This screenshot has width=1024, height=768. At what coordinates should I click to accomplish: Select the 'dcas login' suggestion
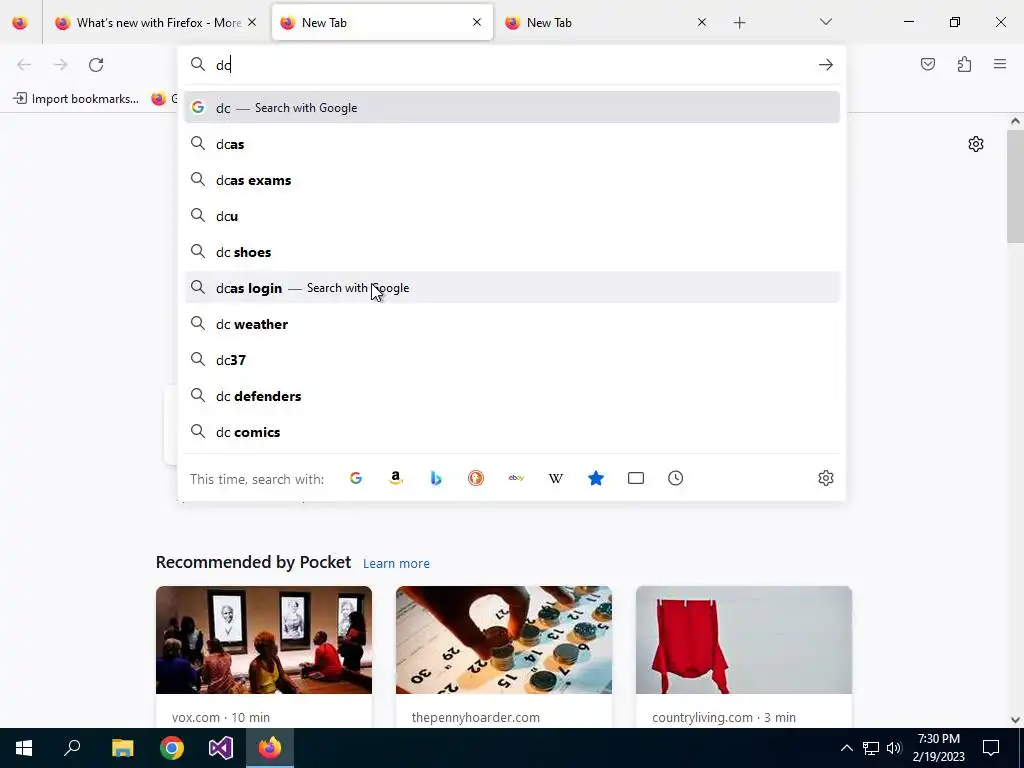tap(511, 288)
